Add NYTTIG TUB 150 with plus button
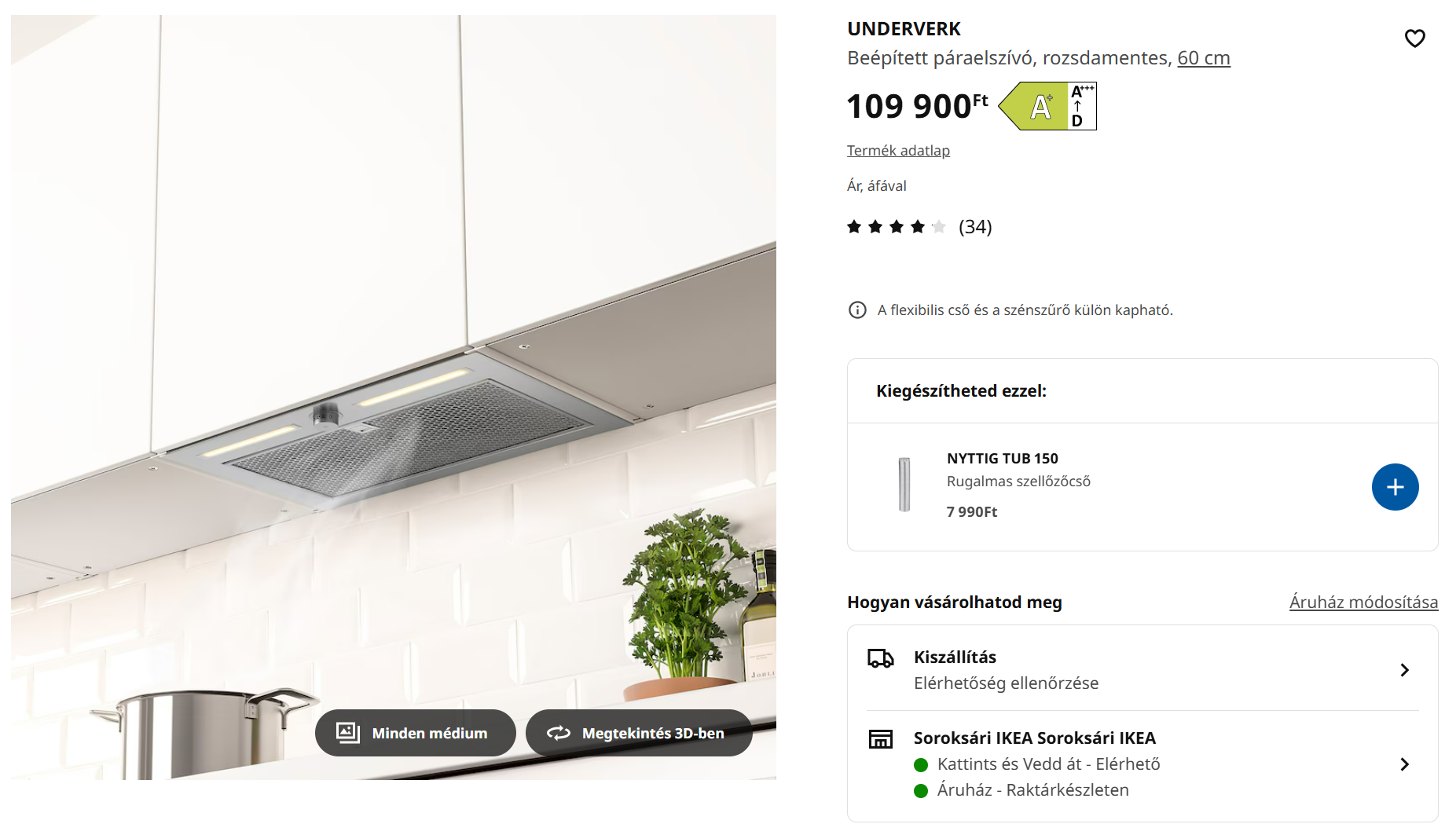Viewport: 1456px width, 835px height. click(1395, 487)
